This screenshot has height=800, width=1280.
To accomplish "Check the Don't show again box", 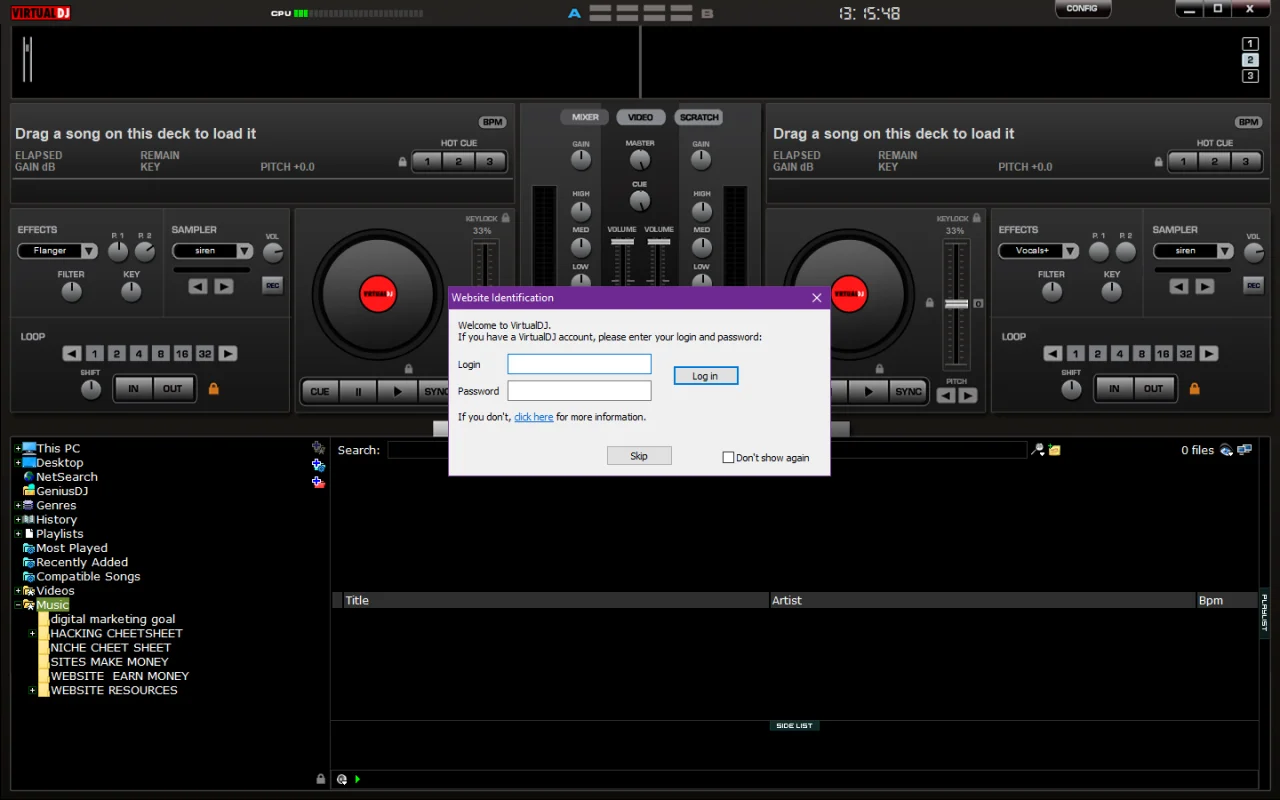I will tap(728, 457).
